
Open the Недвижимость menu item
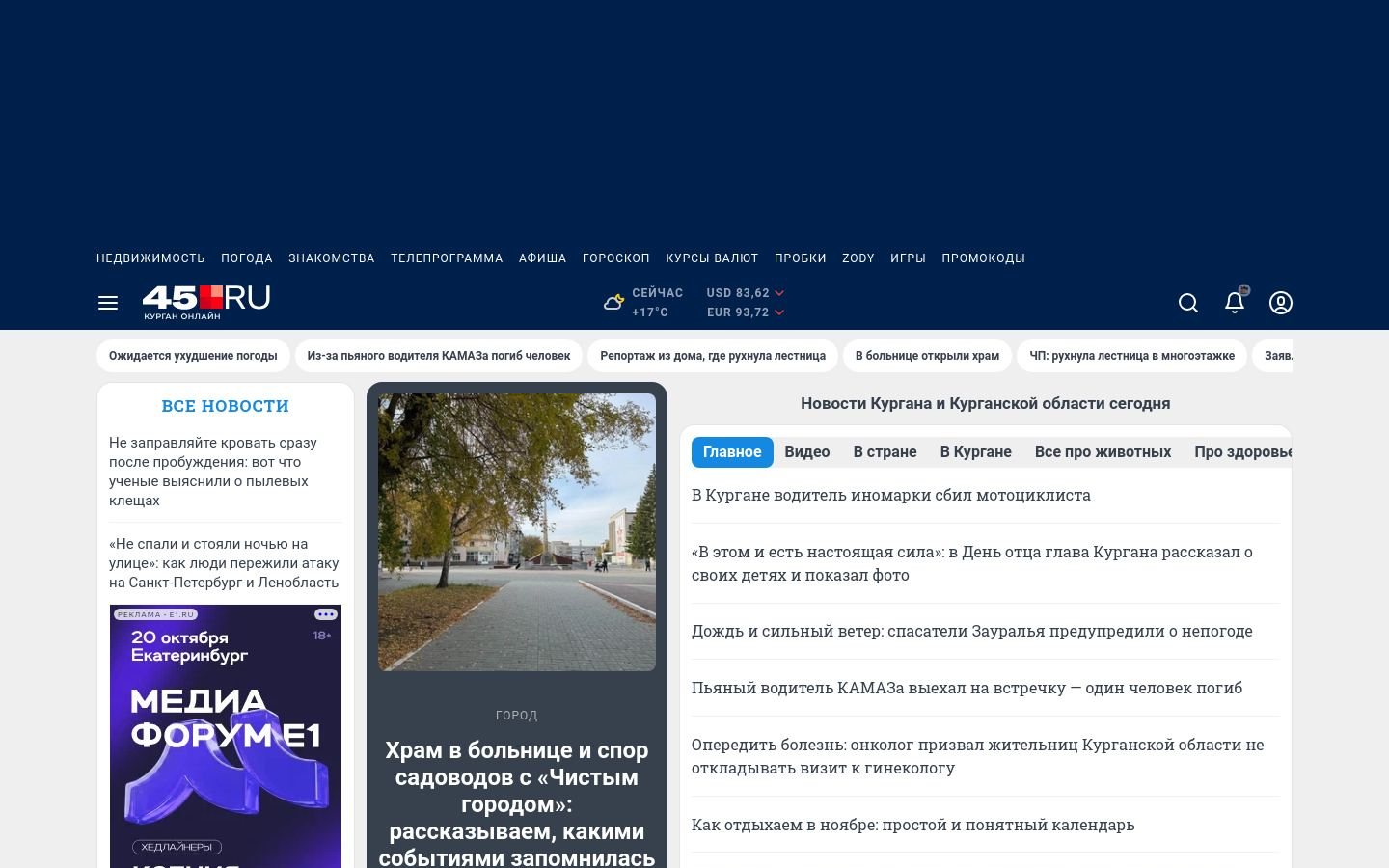coord(150,258)
